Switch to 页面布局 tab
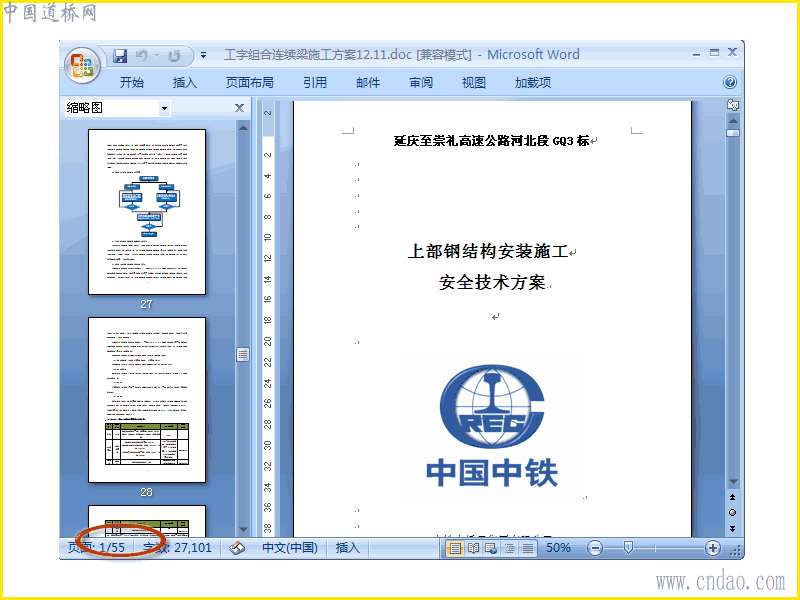The width and height of the screenshot is (800, 600). pyautogui.click(x=249, y=83)
